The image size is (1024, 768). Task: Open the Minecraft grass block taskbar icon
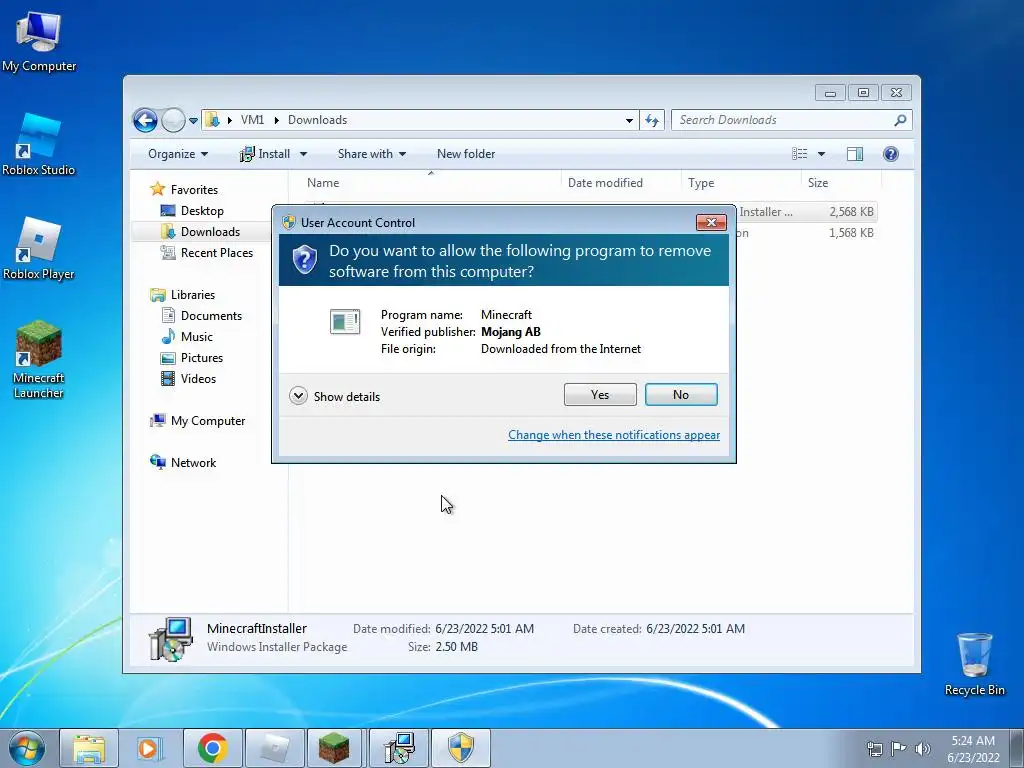point(334,748)
